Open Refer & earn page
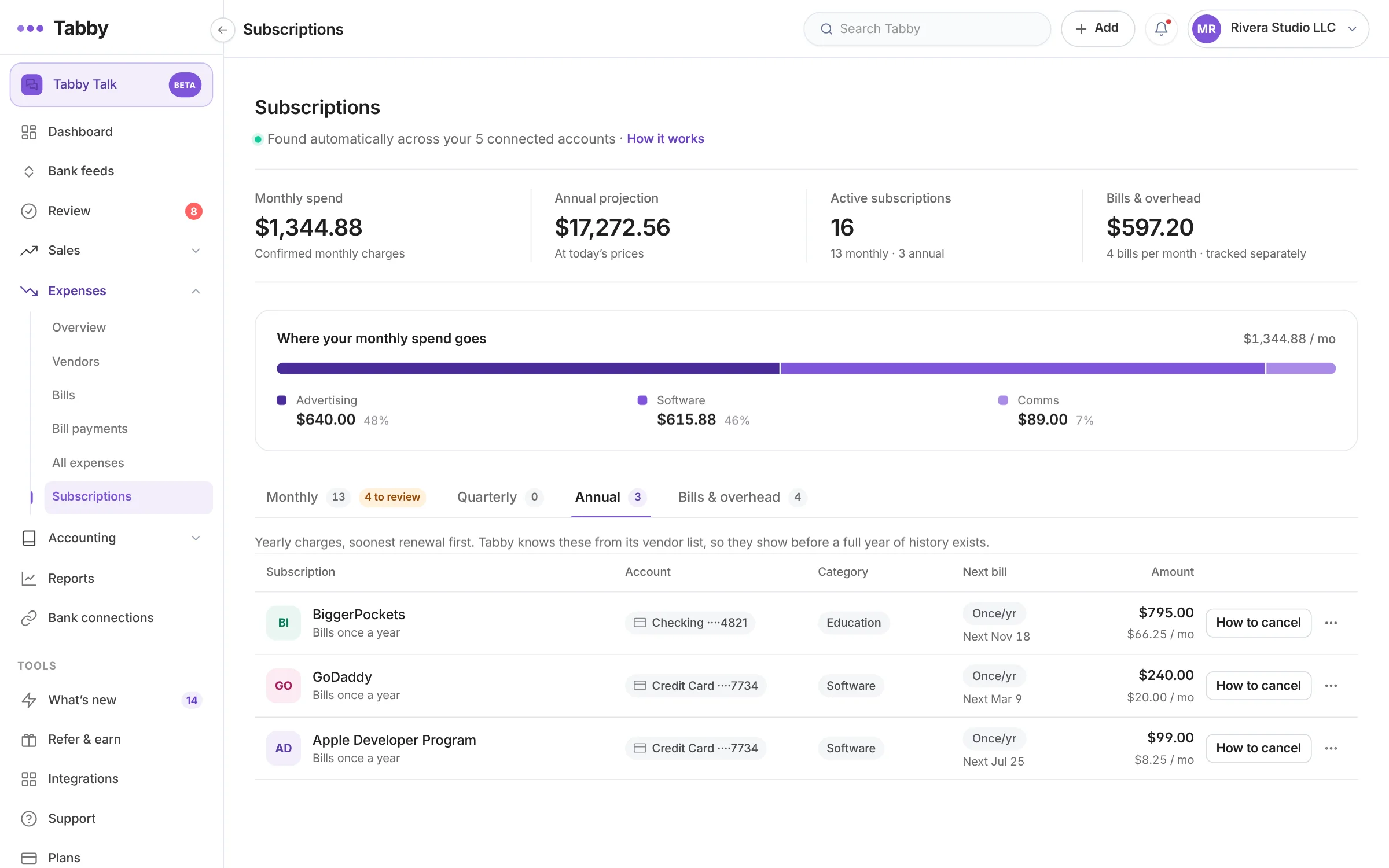The height and width of the screenshot is (868, 1389). click(111, 739)
